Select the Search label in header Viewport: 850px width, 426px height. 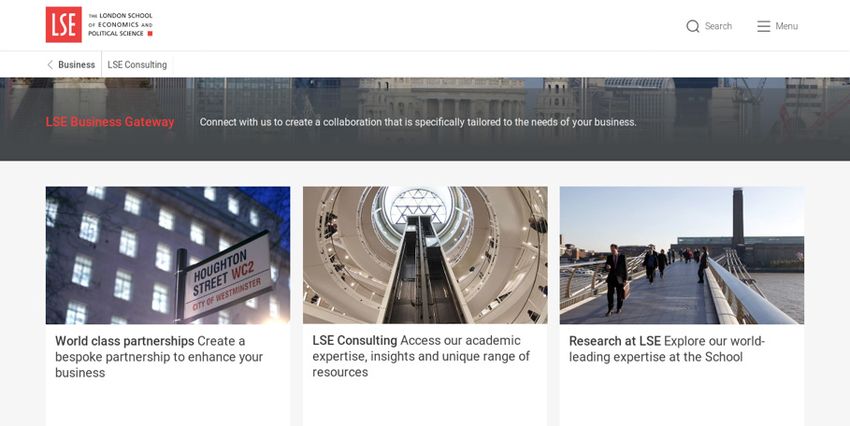(718, 26)
